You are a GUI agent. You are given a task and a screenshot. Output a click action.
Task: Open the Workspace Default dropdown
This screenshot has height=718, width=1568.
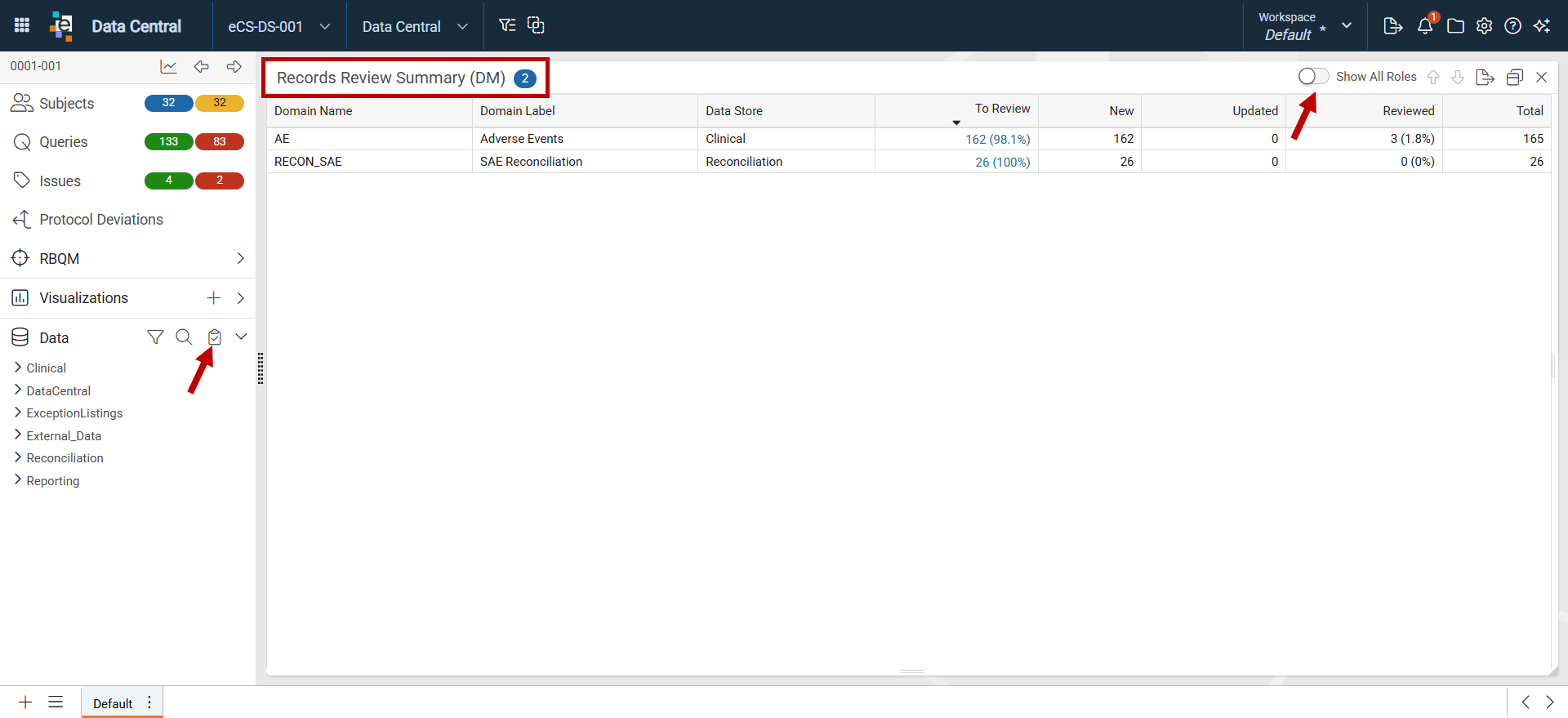(x=1305, y=26)
